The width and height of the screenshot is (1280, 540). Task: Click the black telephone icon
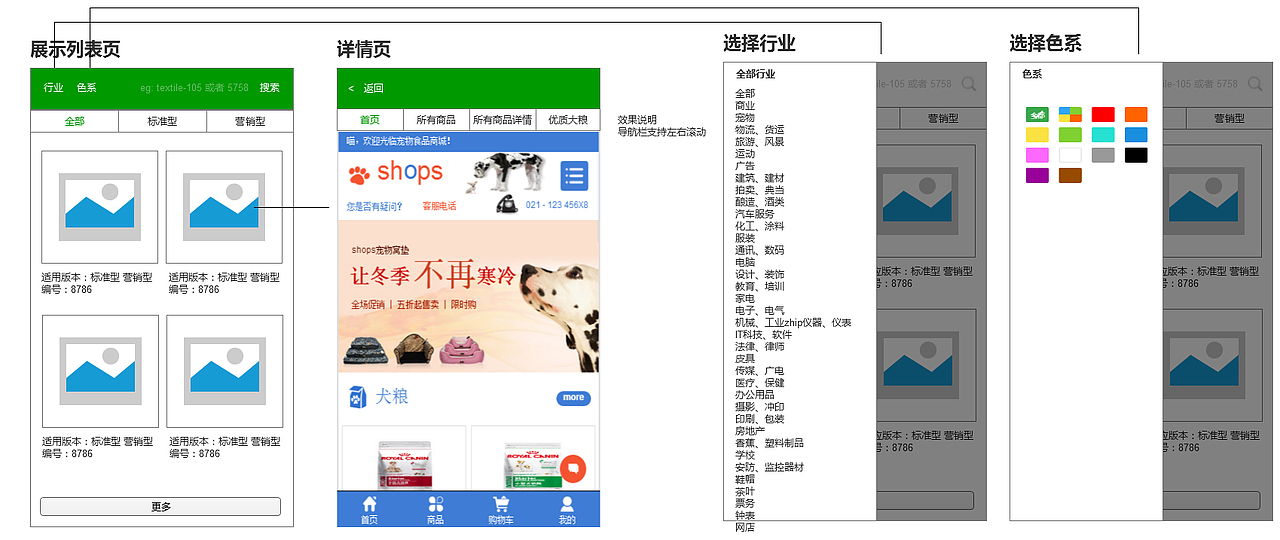[506, 204]
